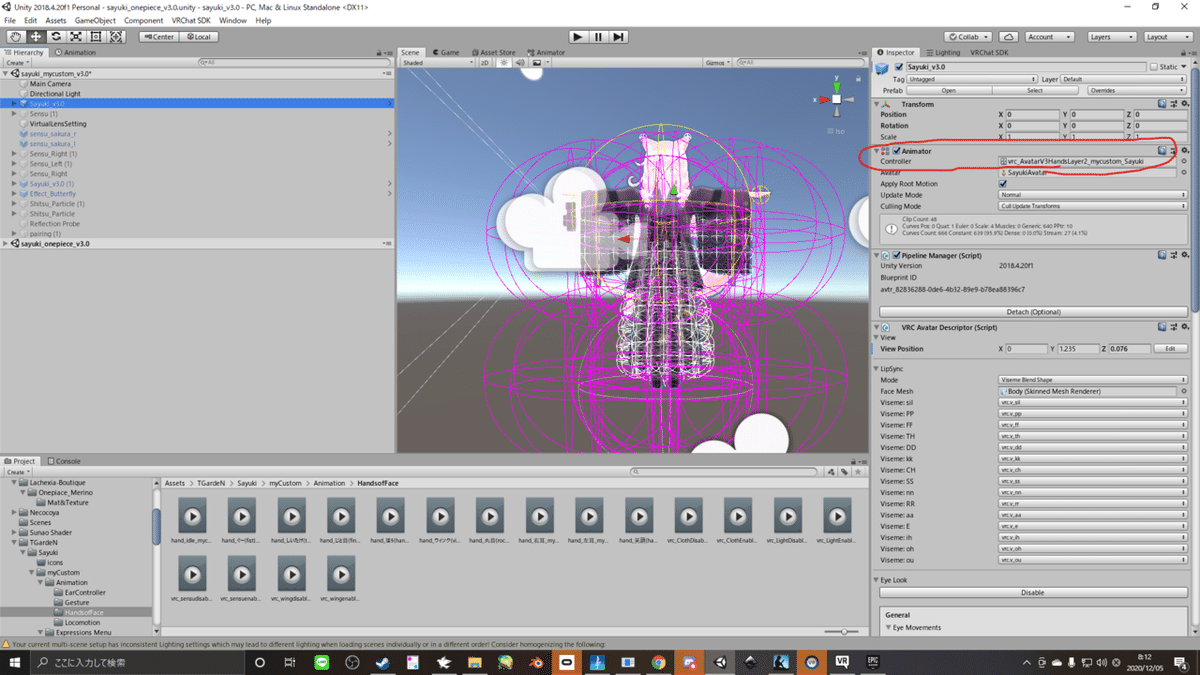
Task: Open the cloud services button
Action: tap(1009, 37)
